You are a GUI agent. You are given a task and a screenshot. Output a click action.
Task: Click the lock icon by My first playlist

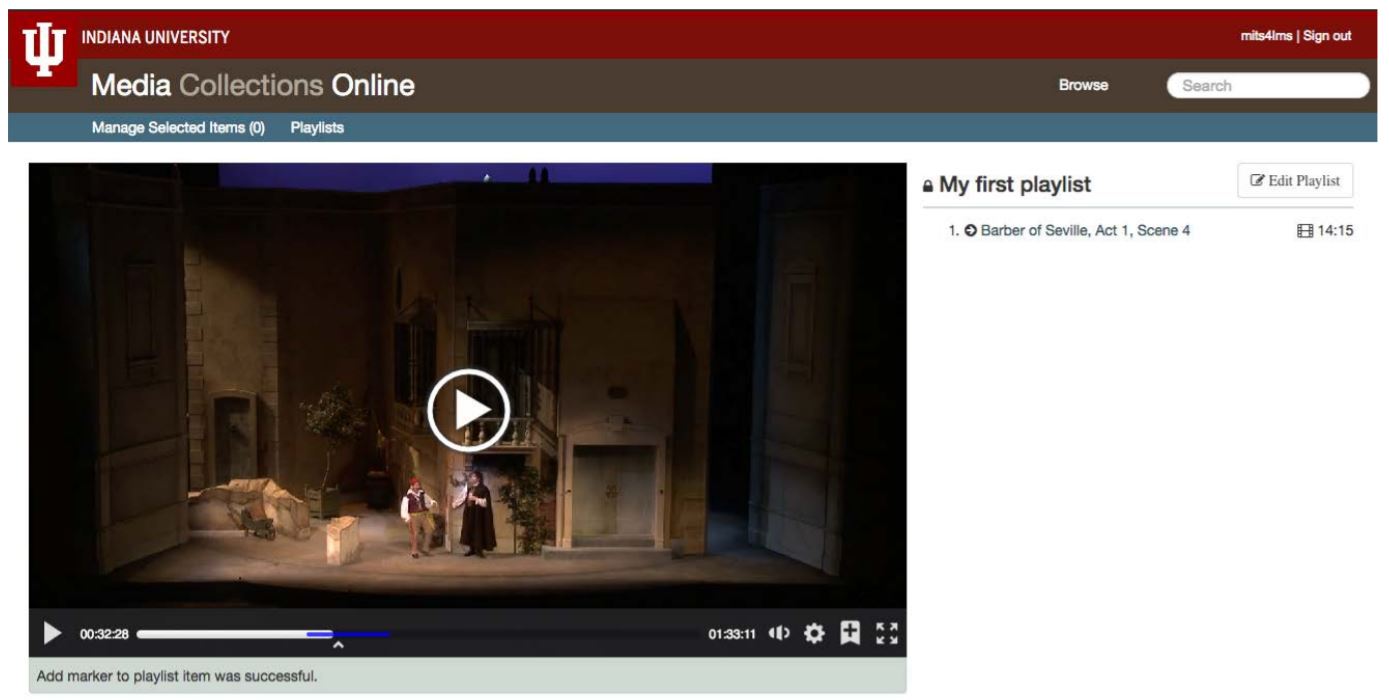(927, 186)
